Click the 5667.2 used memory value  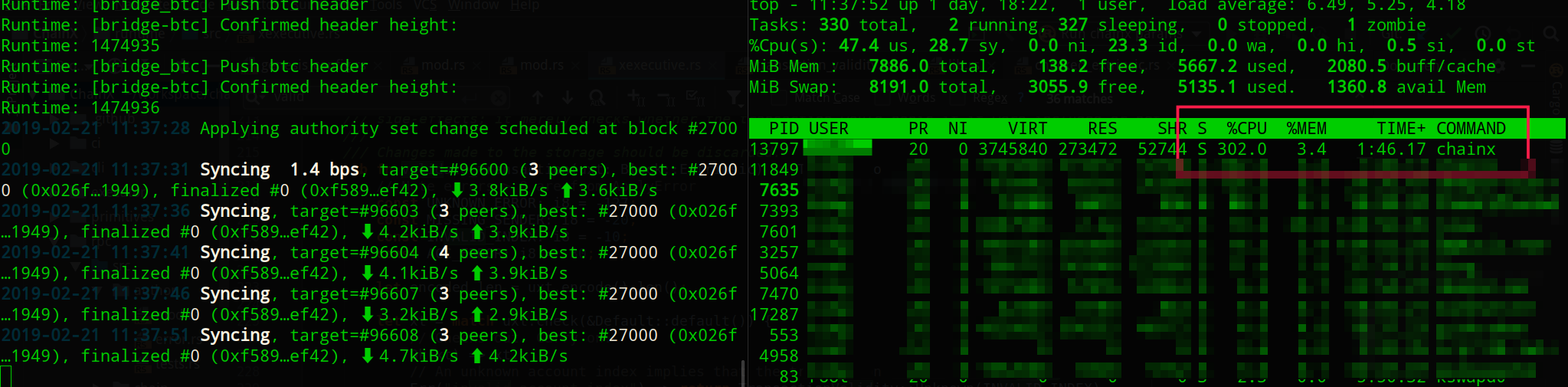click(x=1207, y=67)
